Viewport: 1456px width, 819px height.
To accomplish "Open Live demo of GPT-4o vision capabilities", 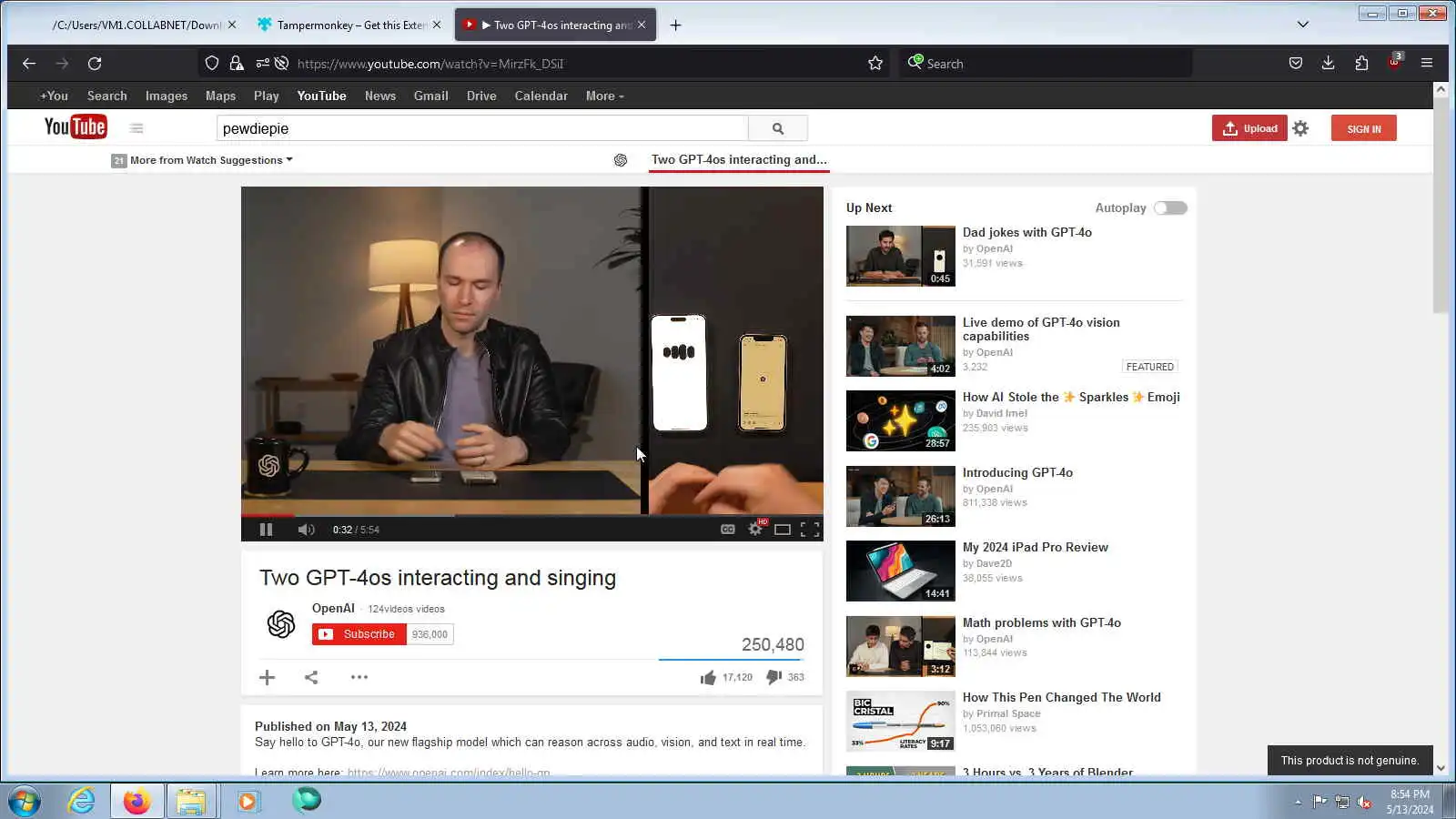I will [1041, 329].
